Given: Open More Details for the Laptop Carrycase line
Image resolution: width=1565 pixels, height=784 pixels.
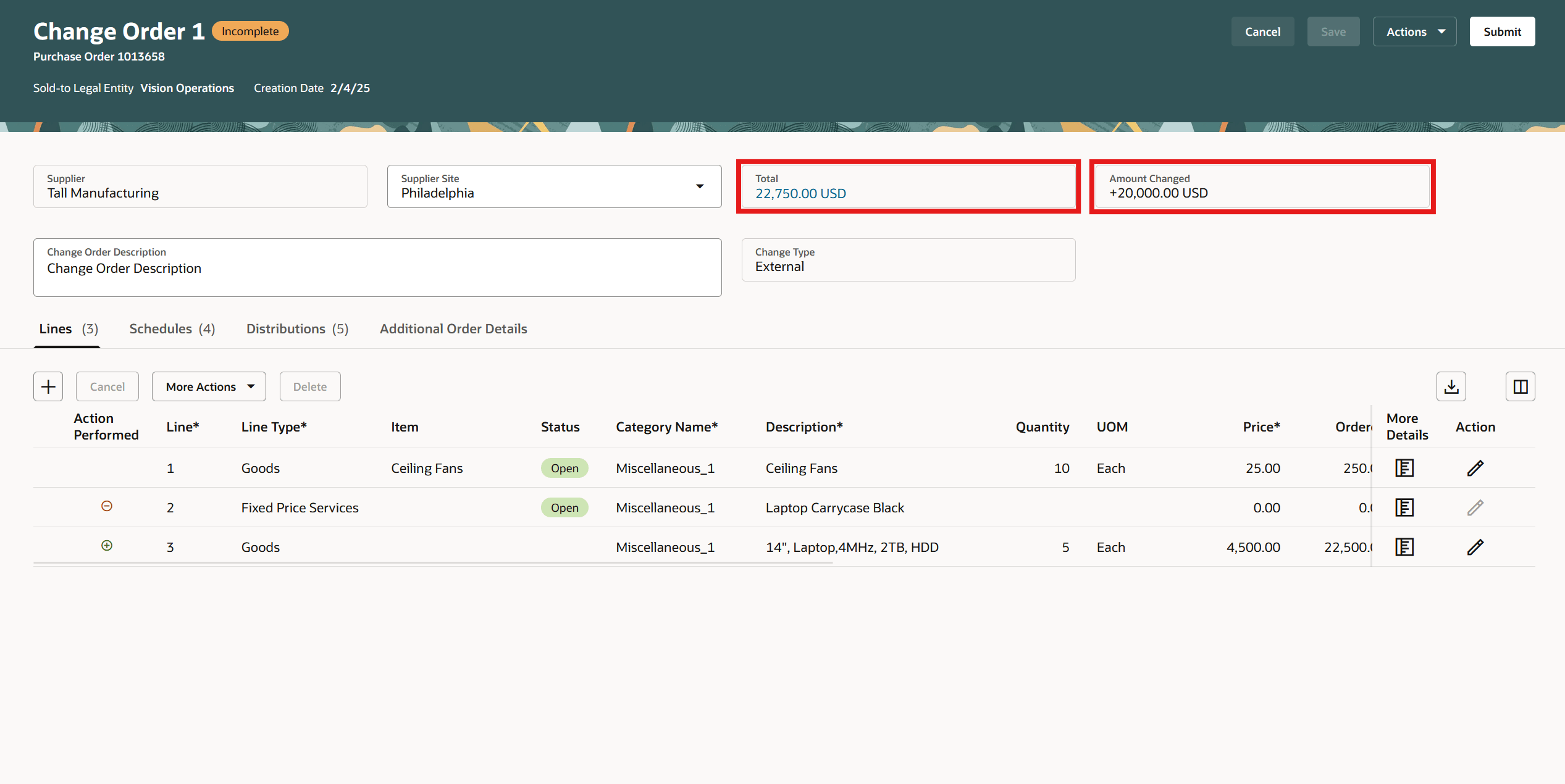Looking at the screenshot, I should tap(1404, 507).
